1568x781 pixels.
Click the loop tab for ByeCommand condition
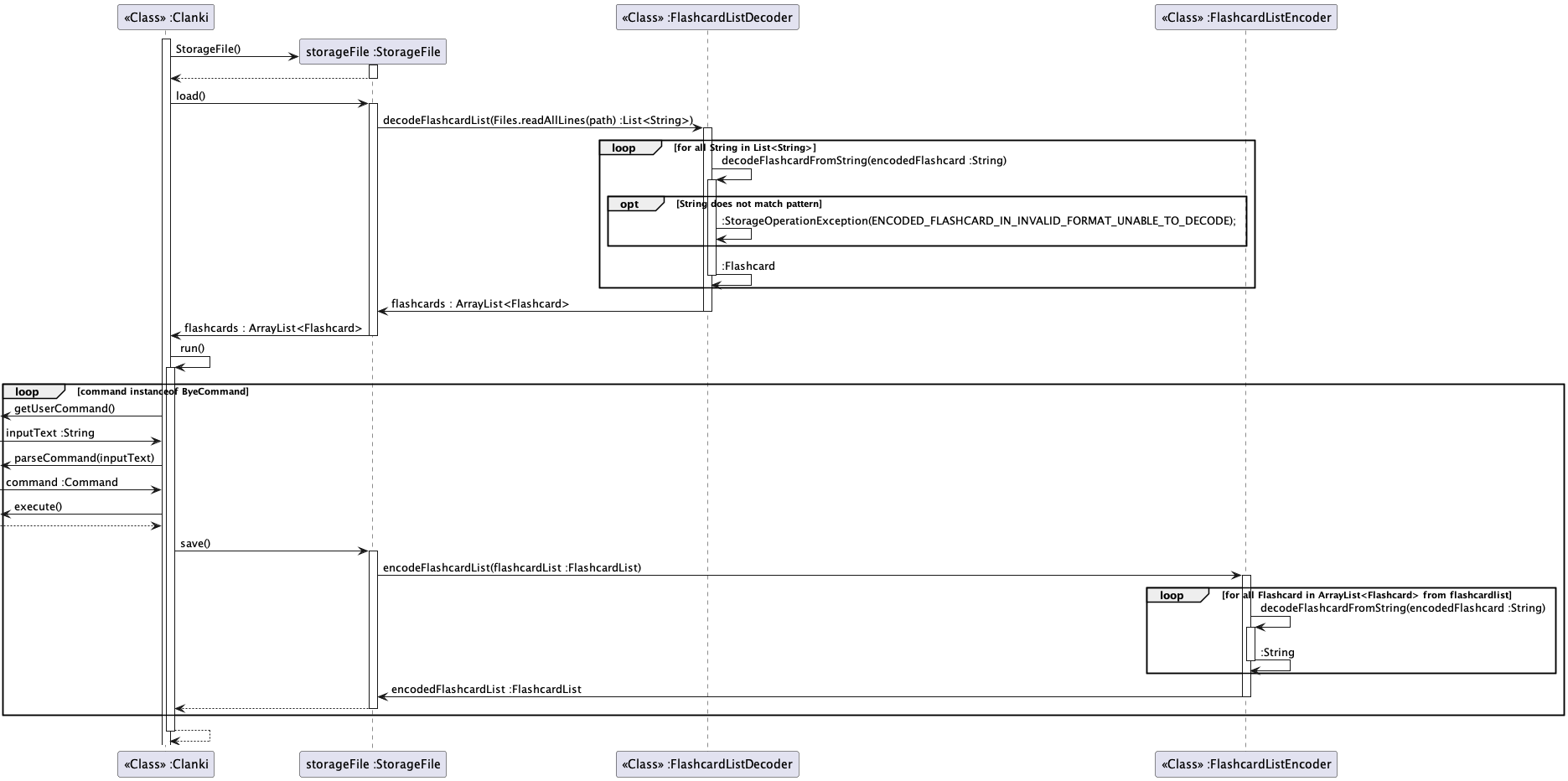click(28, 392)
